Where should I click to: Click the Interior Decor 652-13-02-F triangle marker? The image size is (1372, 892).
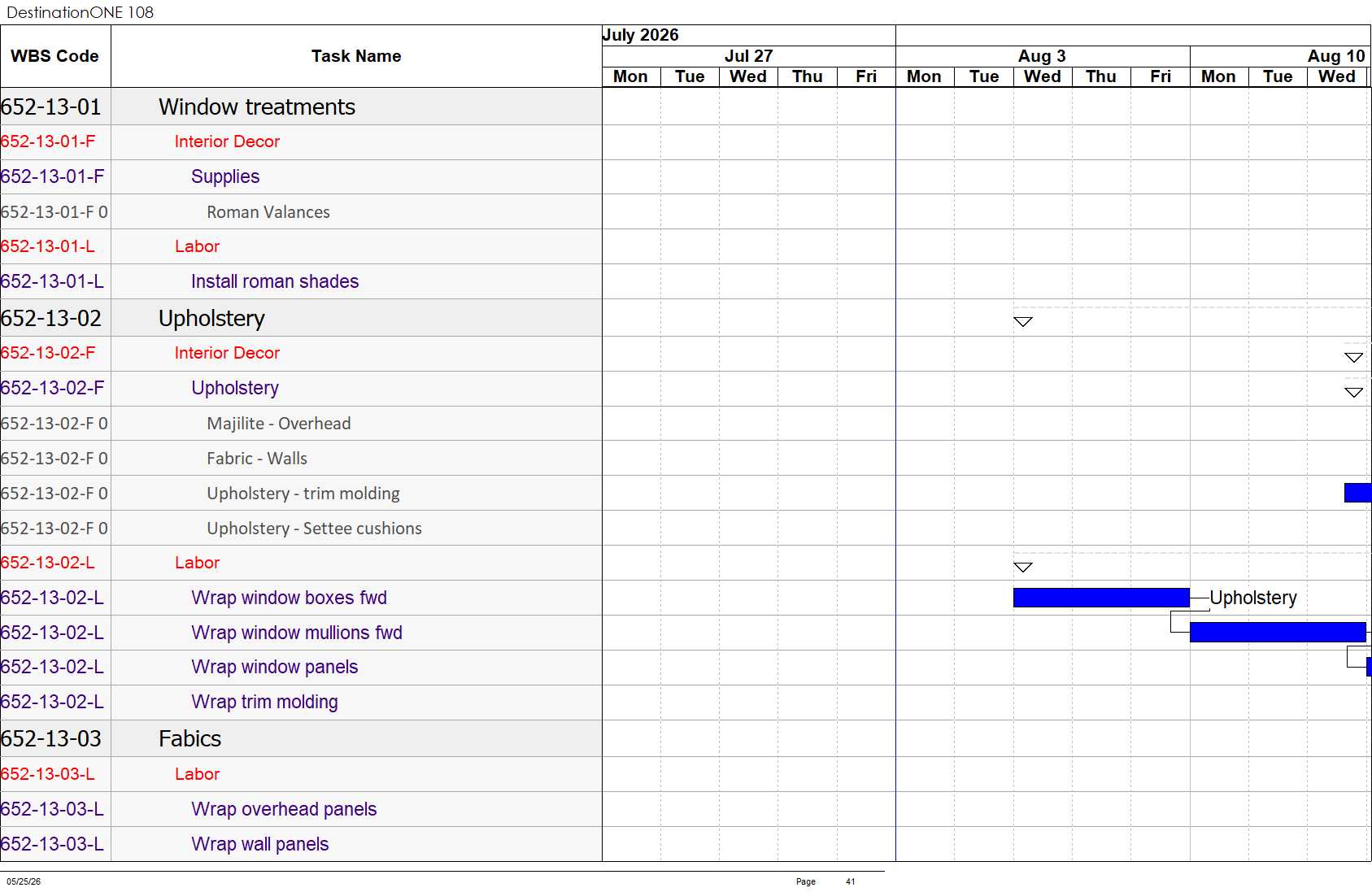coord(1353,357)
